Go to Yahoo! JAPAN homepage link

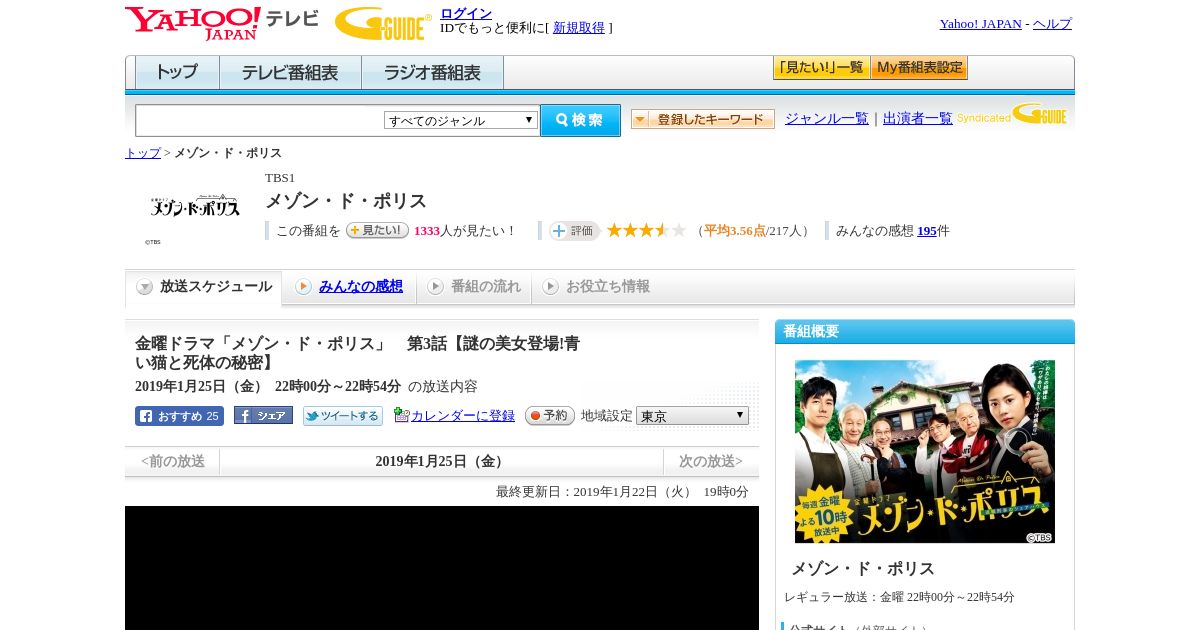(x=980, y=24)
